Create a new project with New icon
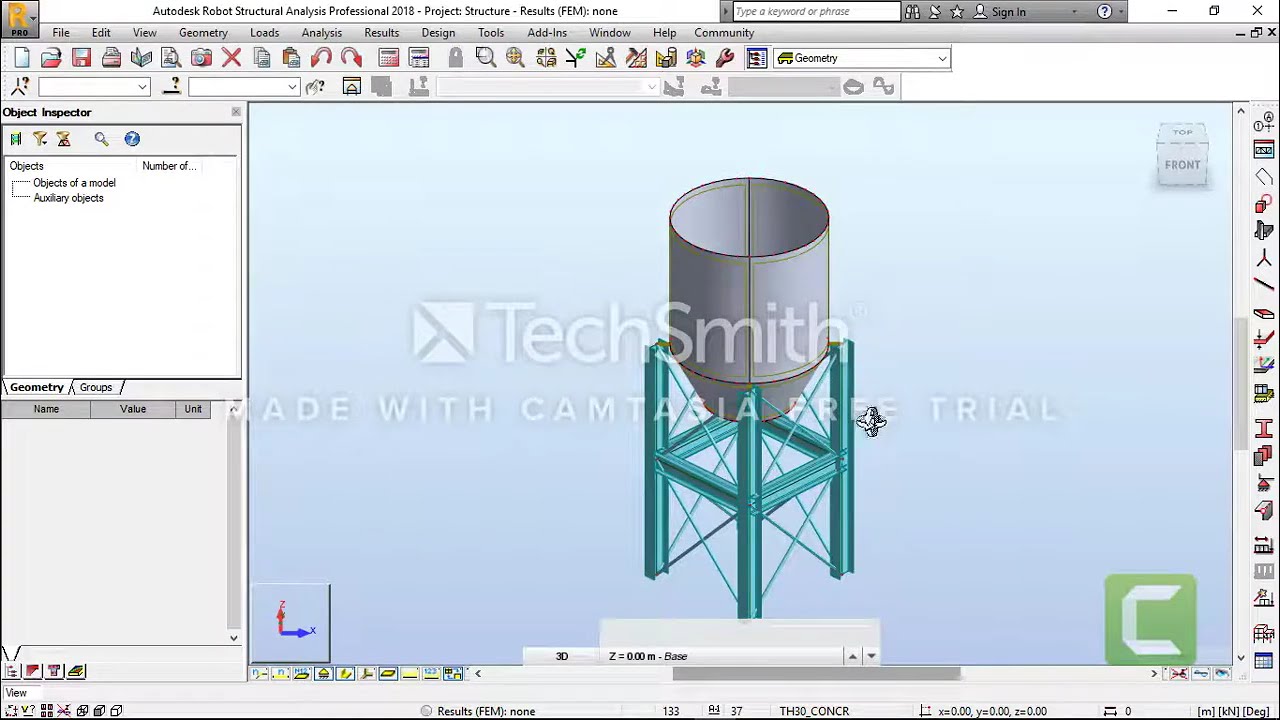This screenshot has width=1280, height=720. tap(22, 58)
